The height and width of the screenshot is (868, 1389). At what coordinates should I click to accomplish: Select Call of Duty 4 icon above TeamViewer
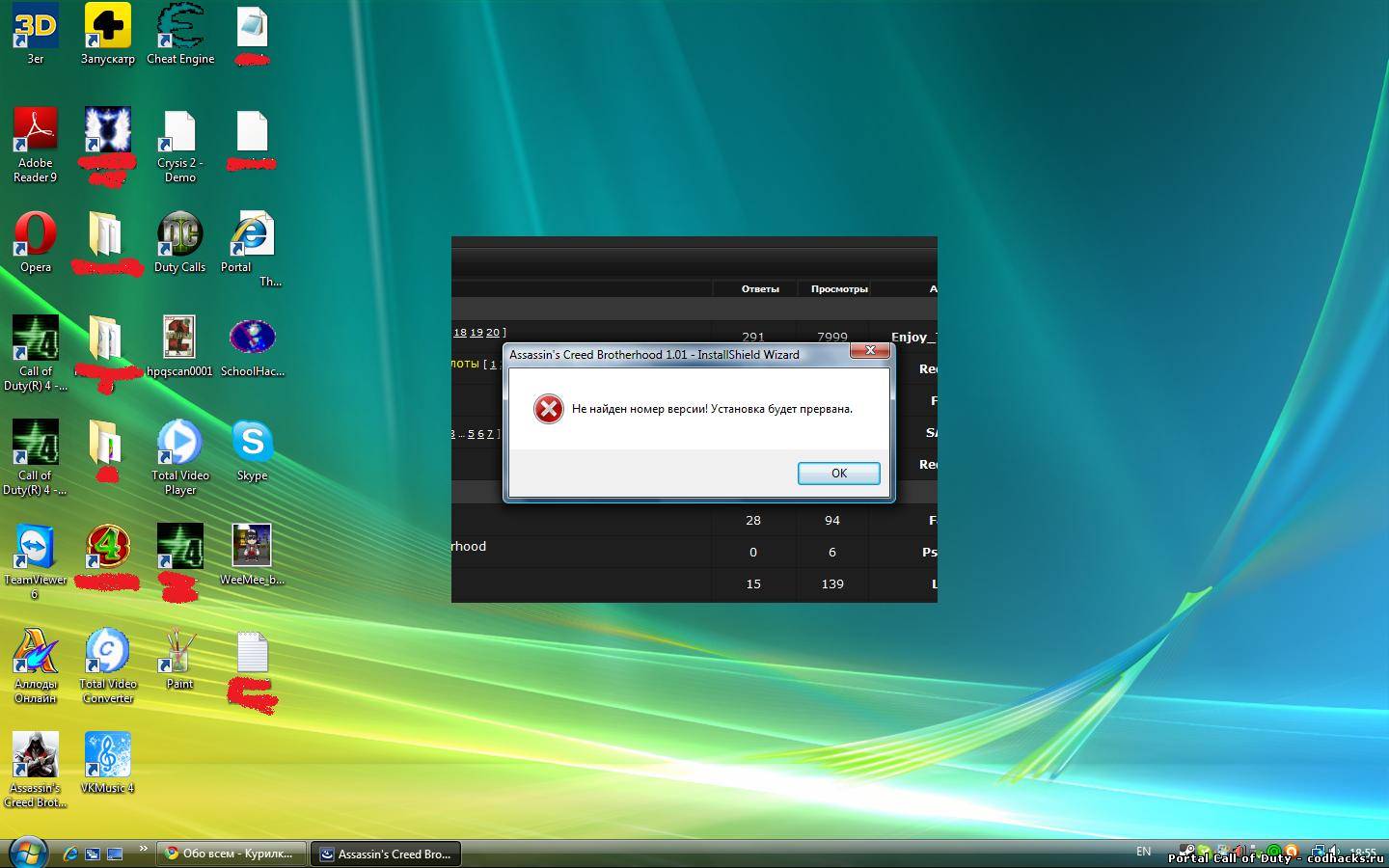pos(36,457)
